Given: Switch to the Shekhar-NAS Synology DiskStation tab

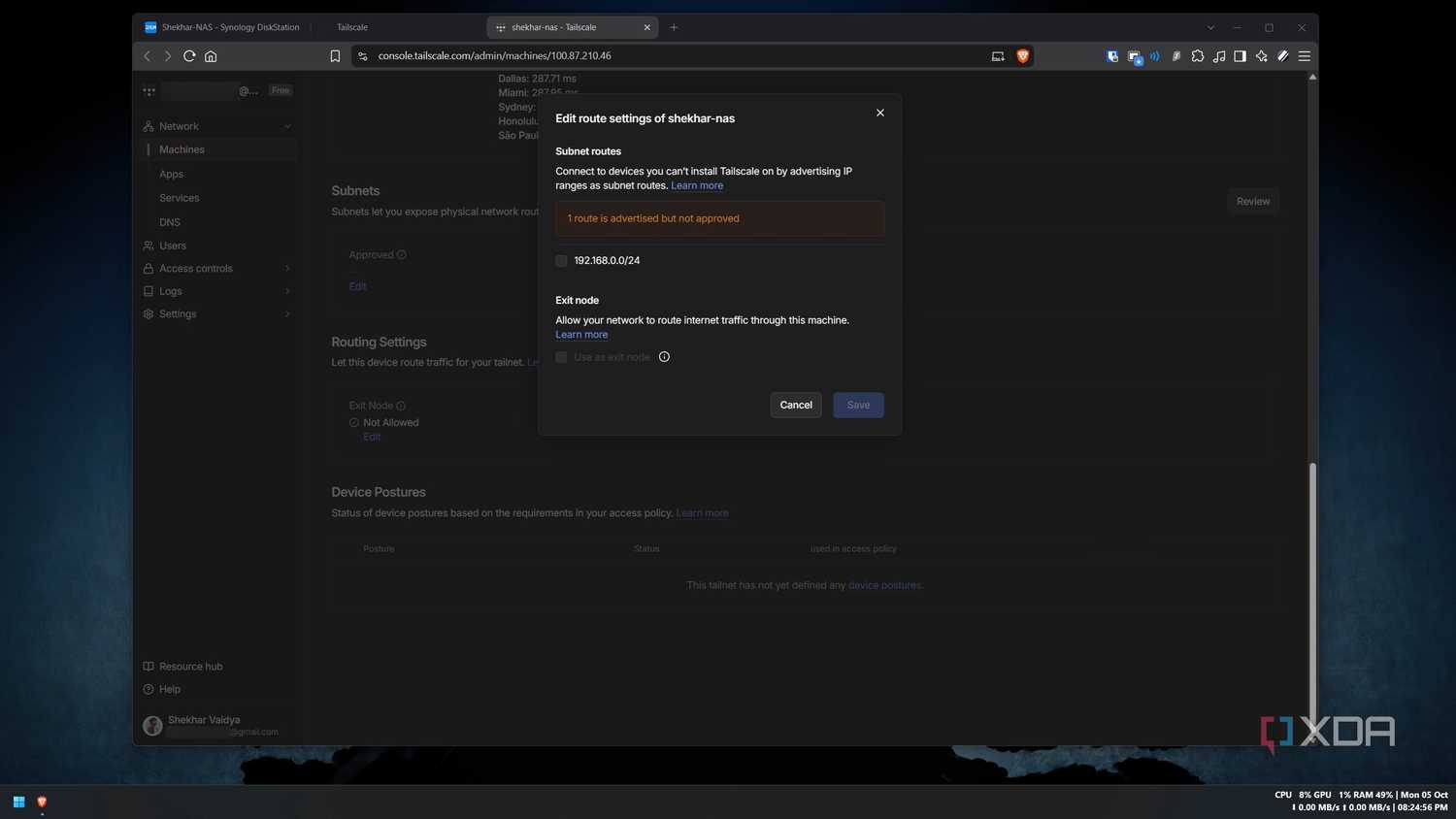Looking at the screenshot, I should point(222,27).
